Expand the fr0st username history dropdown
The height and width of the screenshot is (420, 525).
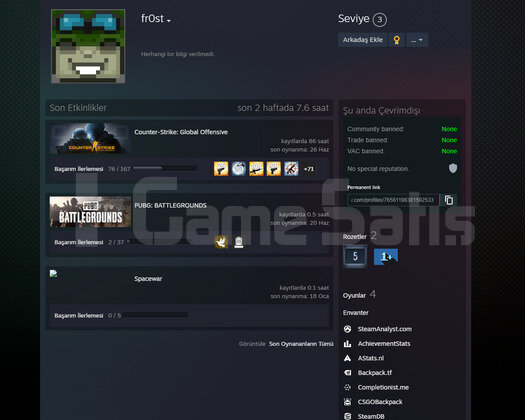coord(169,20)
